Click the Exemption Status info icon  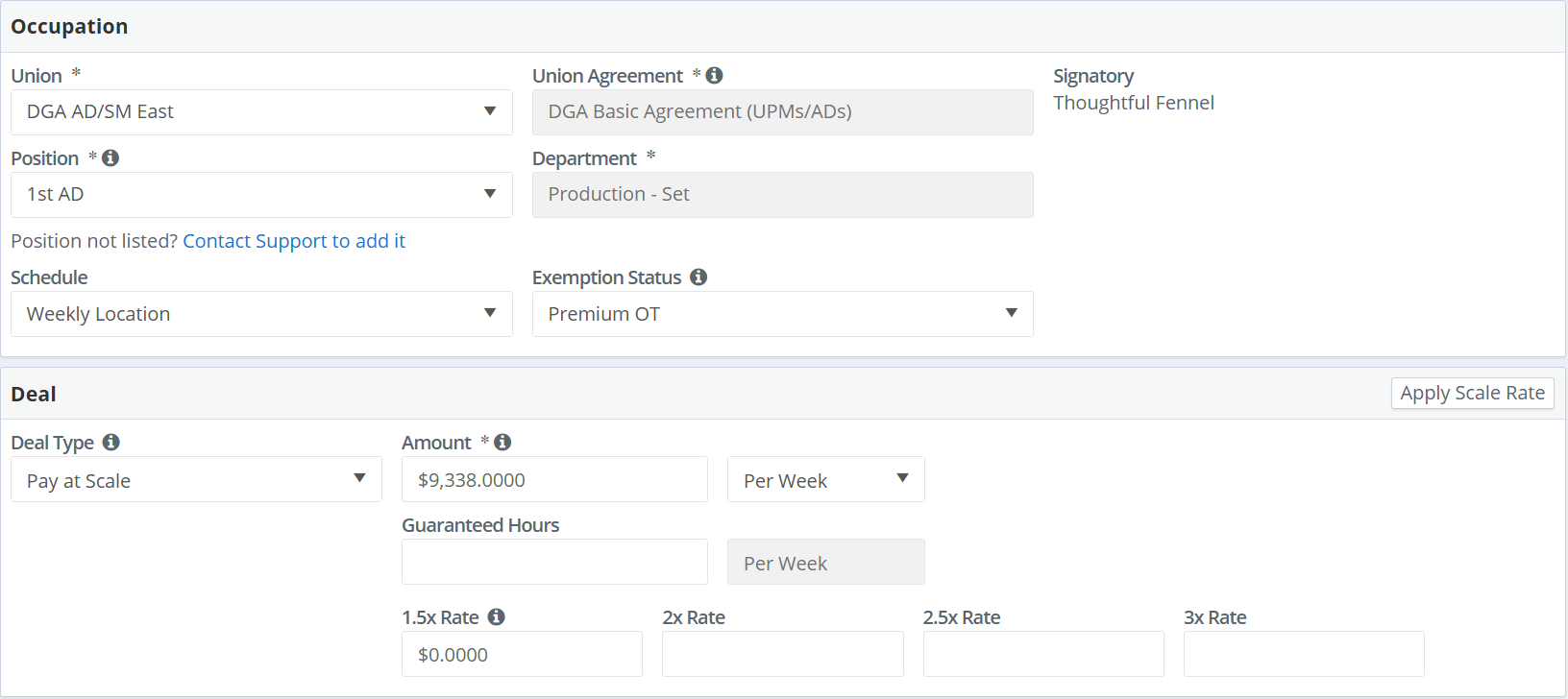[x=698, y=277]
